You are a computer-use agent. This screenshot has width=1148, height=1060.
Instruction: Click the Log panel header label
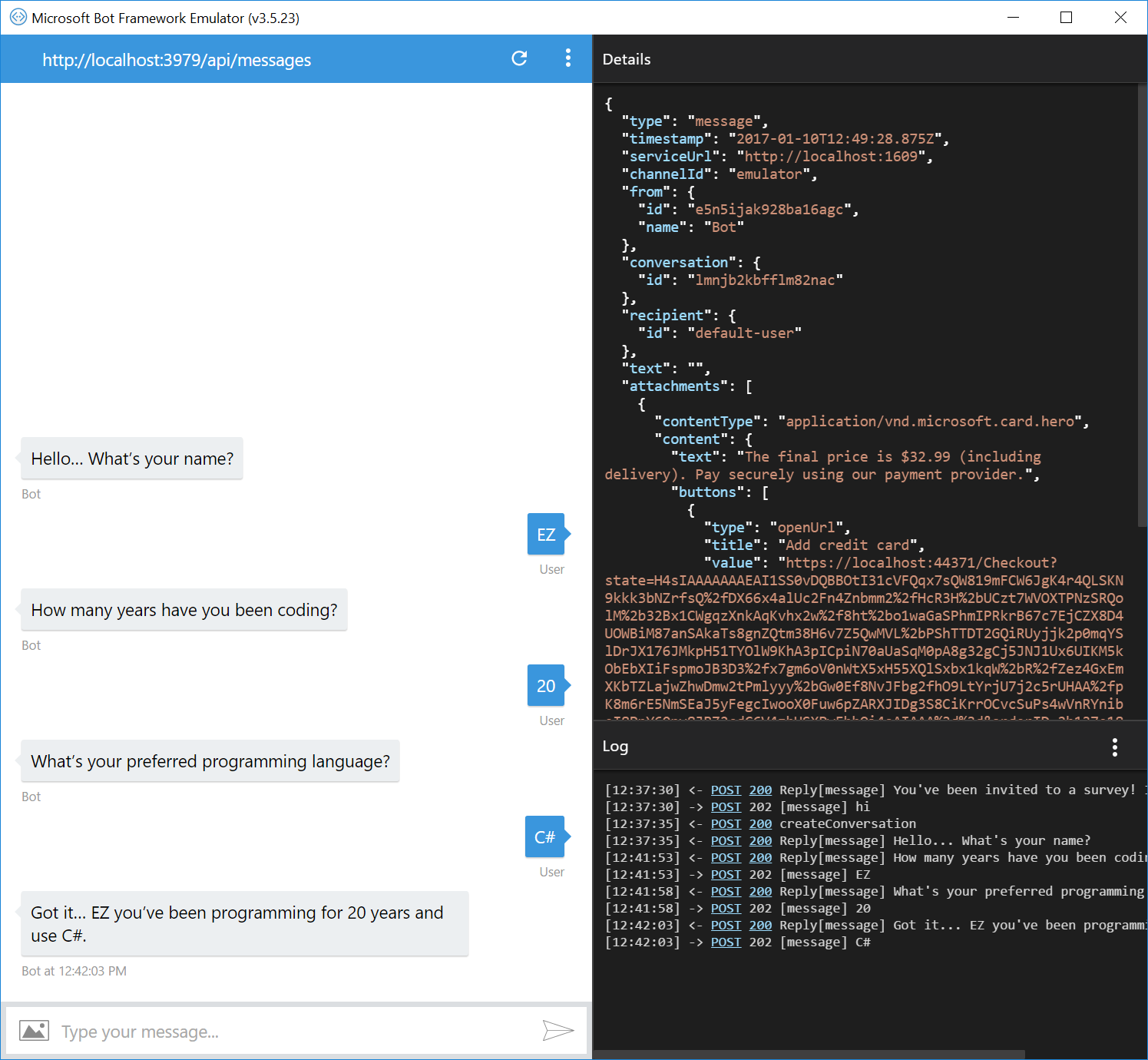[615, 747]
